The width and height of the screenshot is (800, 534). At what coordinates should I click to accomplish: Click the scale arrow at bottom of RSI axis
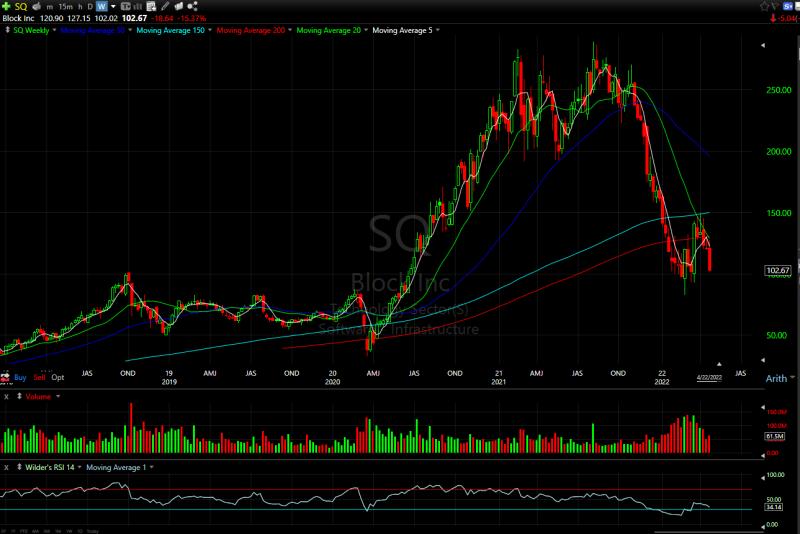(x=763, y=526)
